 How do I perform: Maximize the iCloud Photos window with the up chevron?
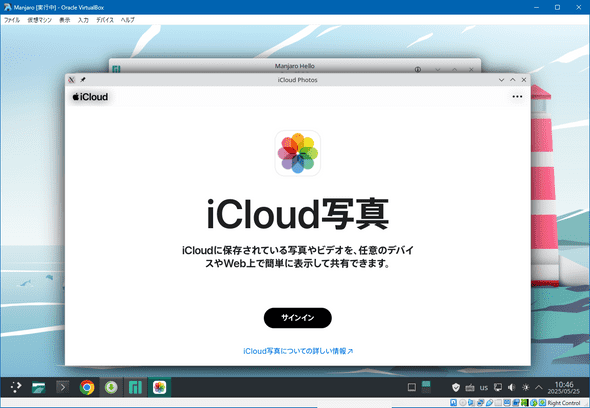(512, 80)
